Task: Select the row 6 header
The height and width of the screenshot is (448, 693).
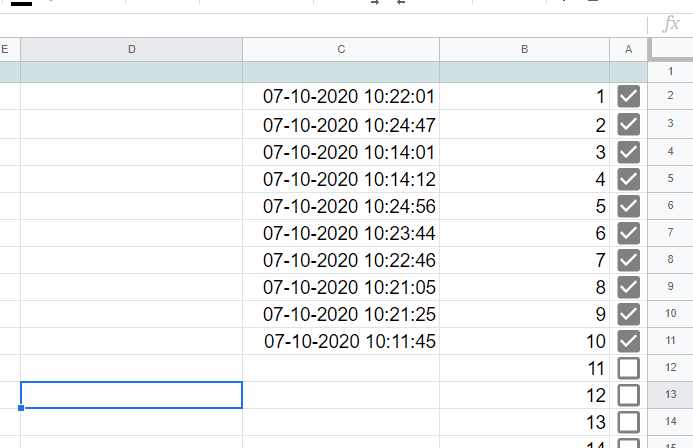Action: pyautogui.click(x=670, y=206)
